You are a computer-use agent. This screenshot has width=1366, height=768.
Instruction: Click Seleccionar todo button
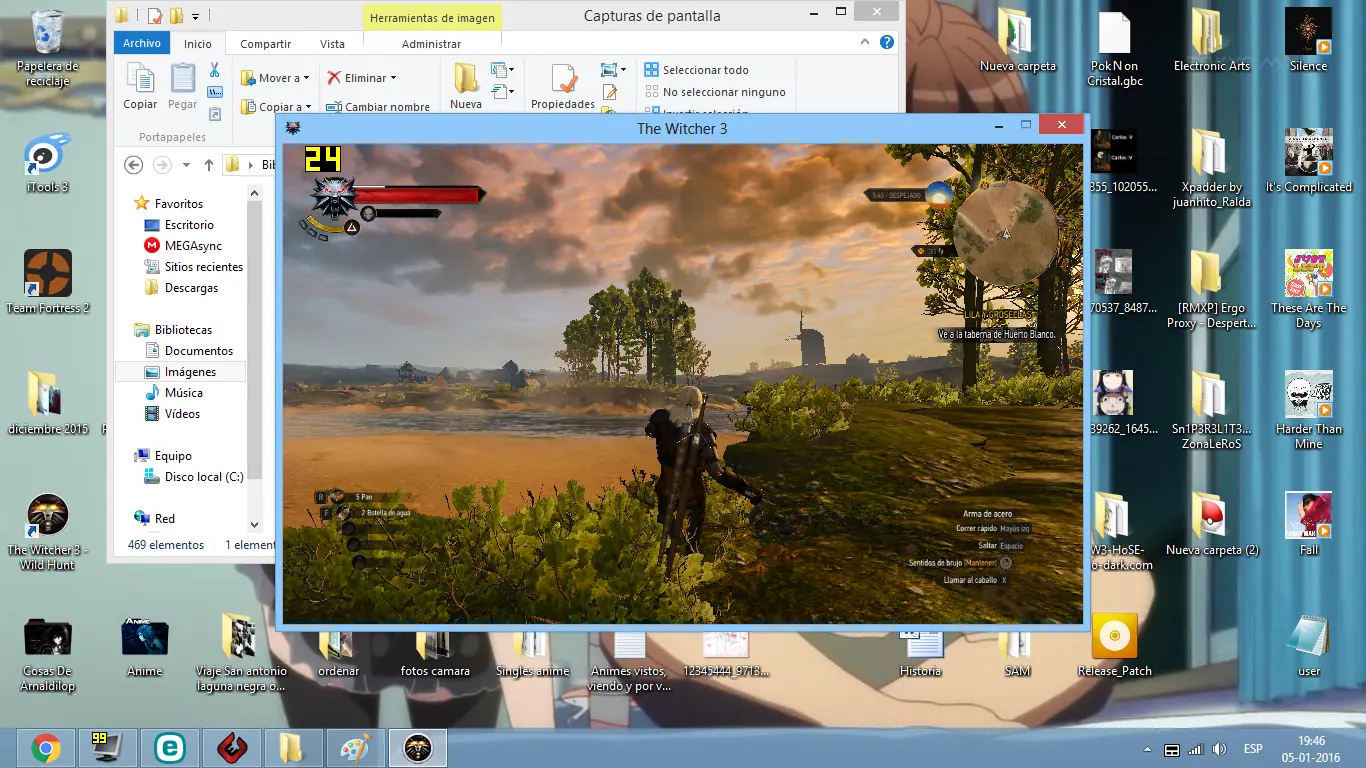(x=697, y=70)
